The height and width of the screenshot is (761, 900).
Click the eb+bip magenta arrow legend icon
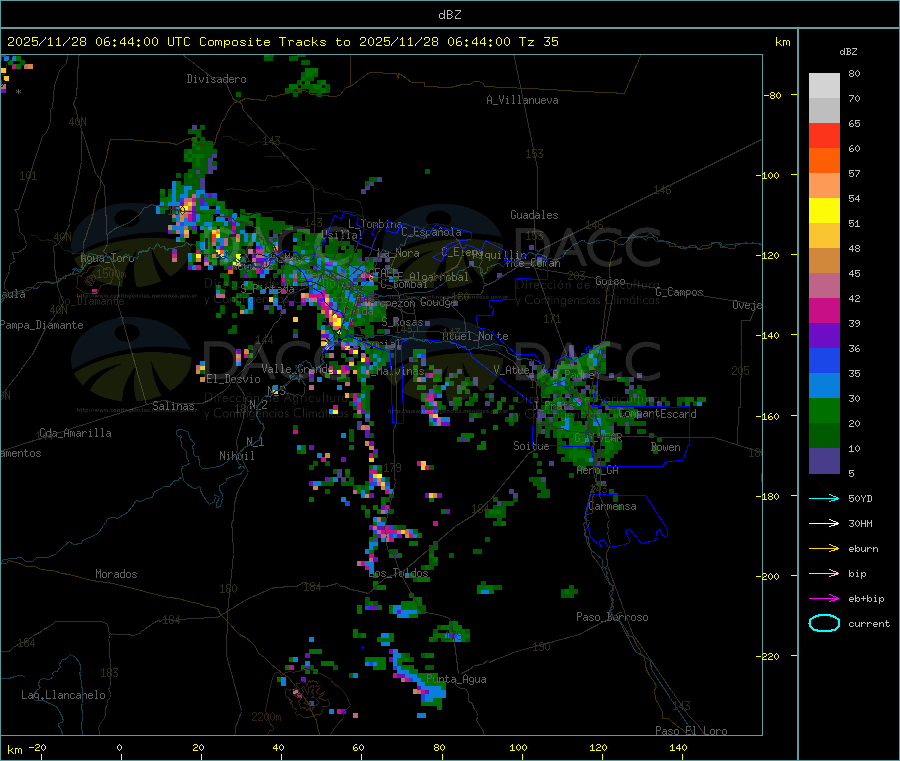[824, 599]
